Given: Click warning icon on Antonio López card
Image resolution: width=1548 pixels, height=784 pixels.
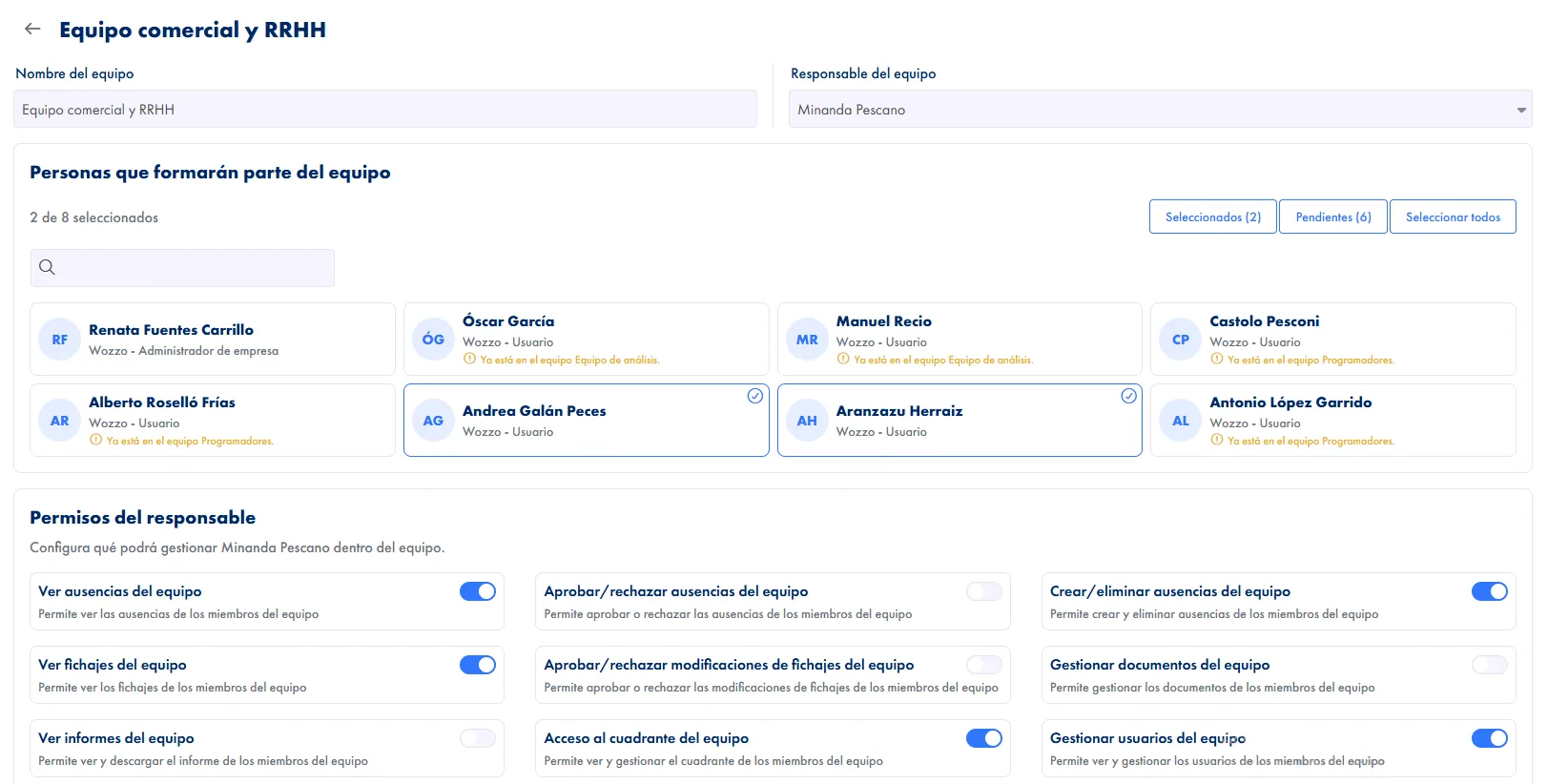Looking at the screenshot, I should pos(1217,441).
